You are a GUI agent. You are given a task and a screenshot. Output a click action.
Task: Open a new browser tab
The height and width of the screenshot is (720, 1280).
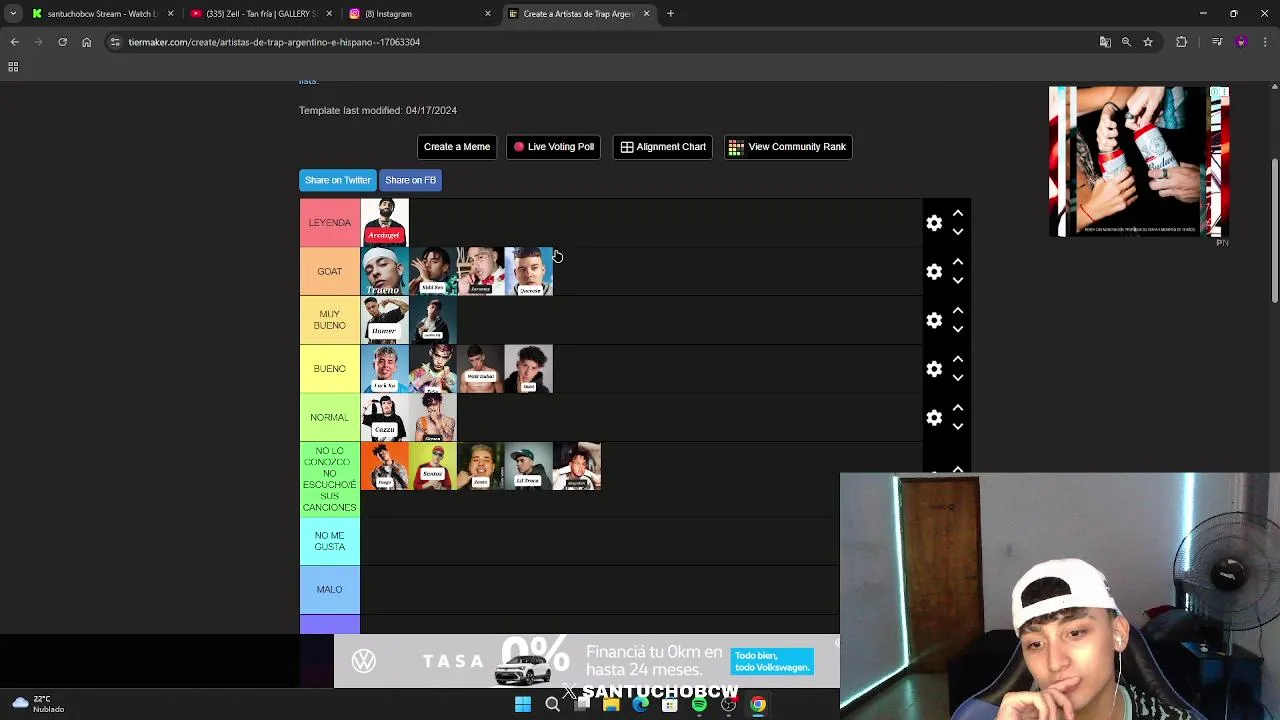point(671,14)
